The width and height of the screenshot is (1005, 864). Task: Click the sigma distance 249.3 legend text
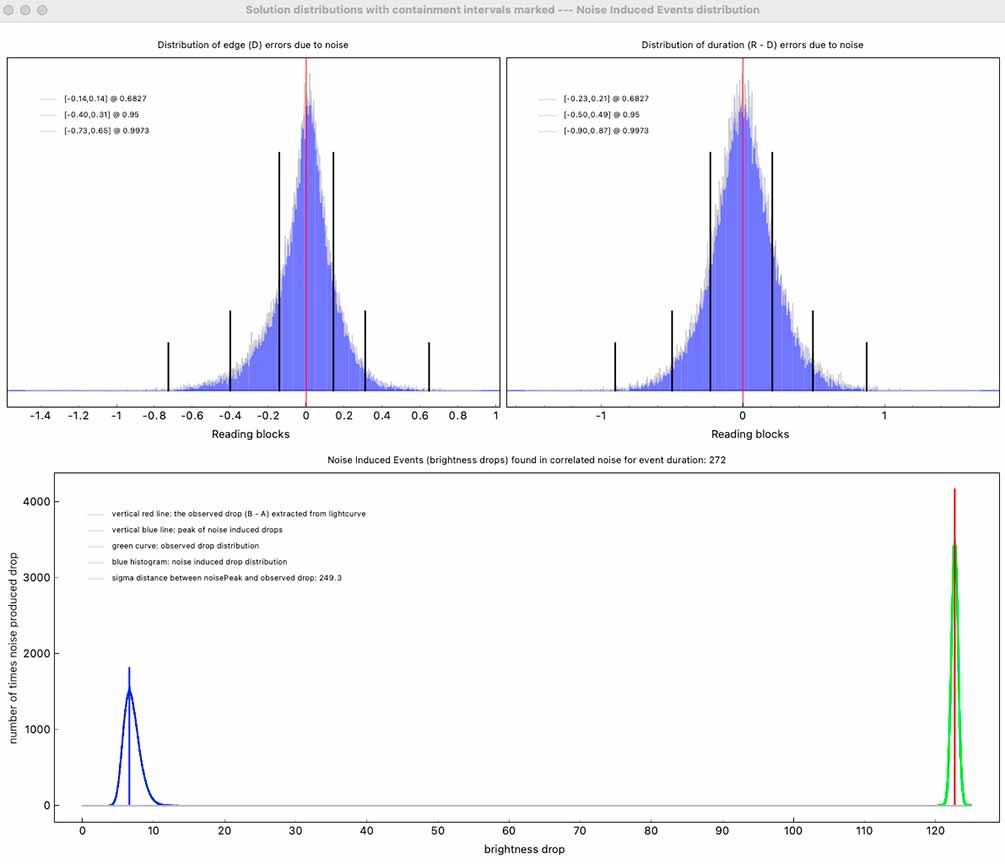[211, 578]
